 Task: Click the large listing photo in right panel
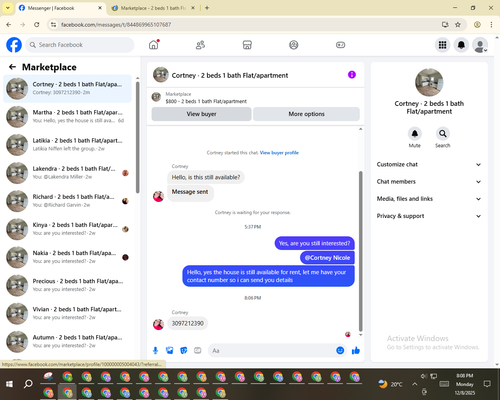coord(429,82)
